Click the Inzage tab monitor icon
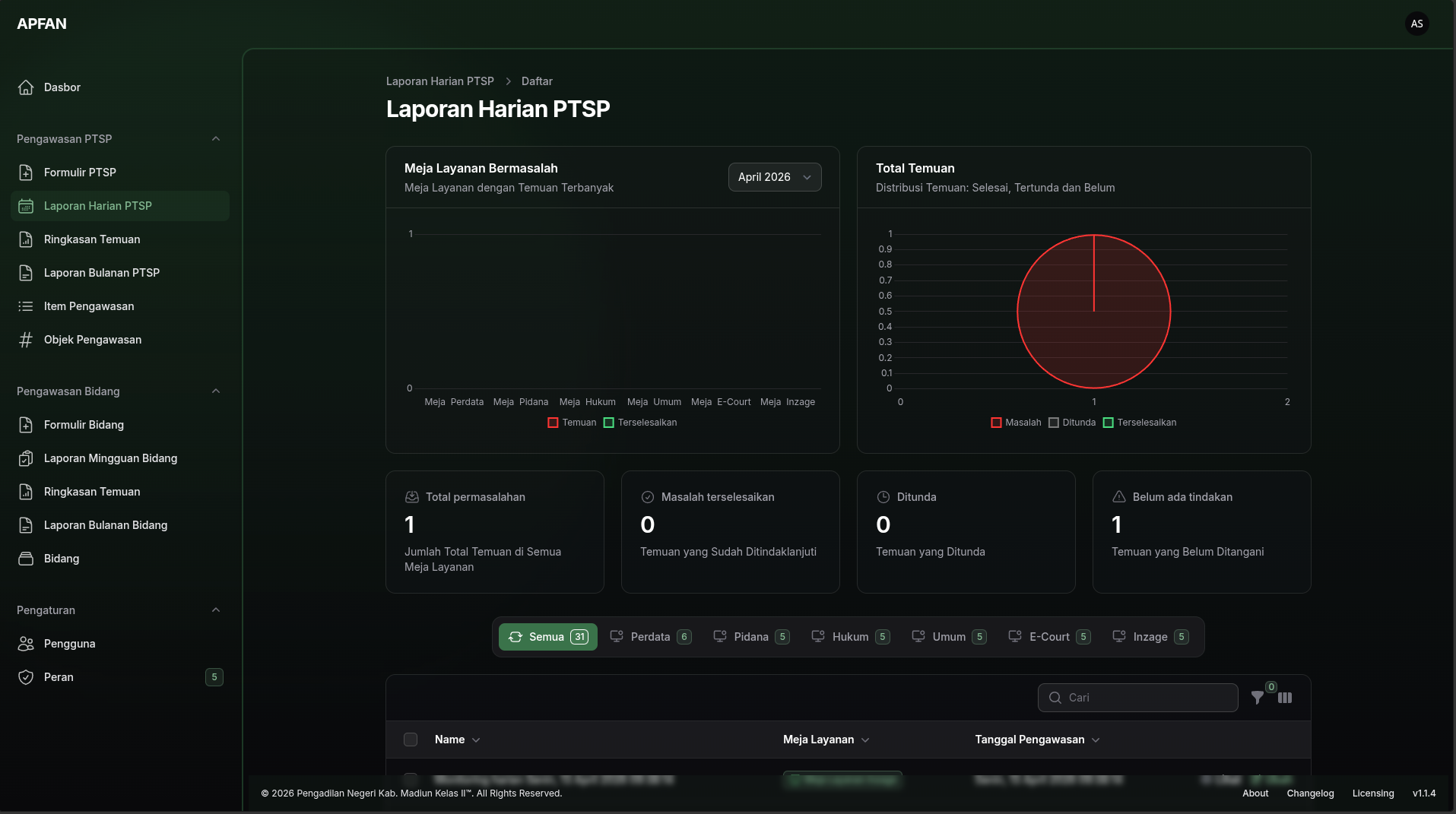The width and height of the screenshot is (1456, 814). [1119, 637]
